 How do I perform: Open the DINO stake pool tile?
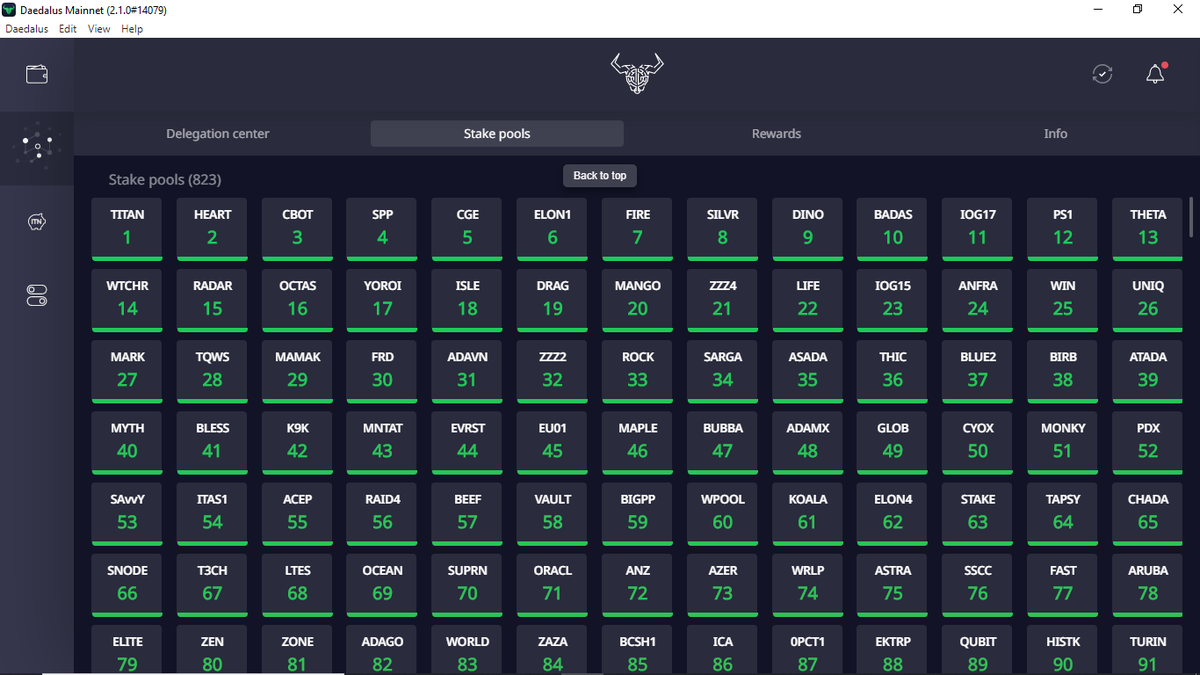point(807,230)
